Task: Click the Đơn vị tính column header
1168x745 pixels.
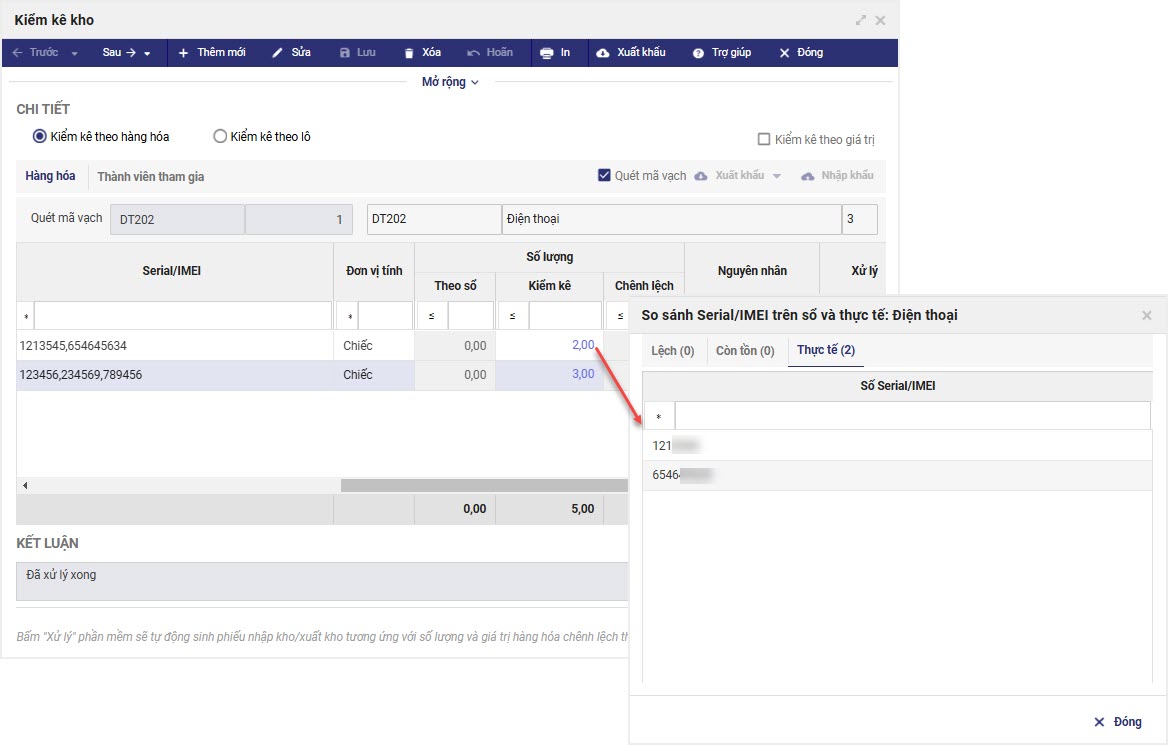Action: coord(374,270)
